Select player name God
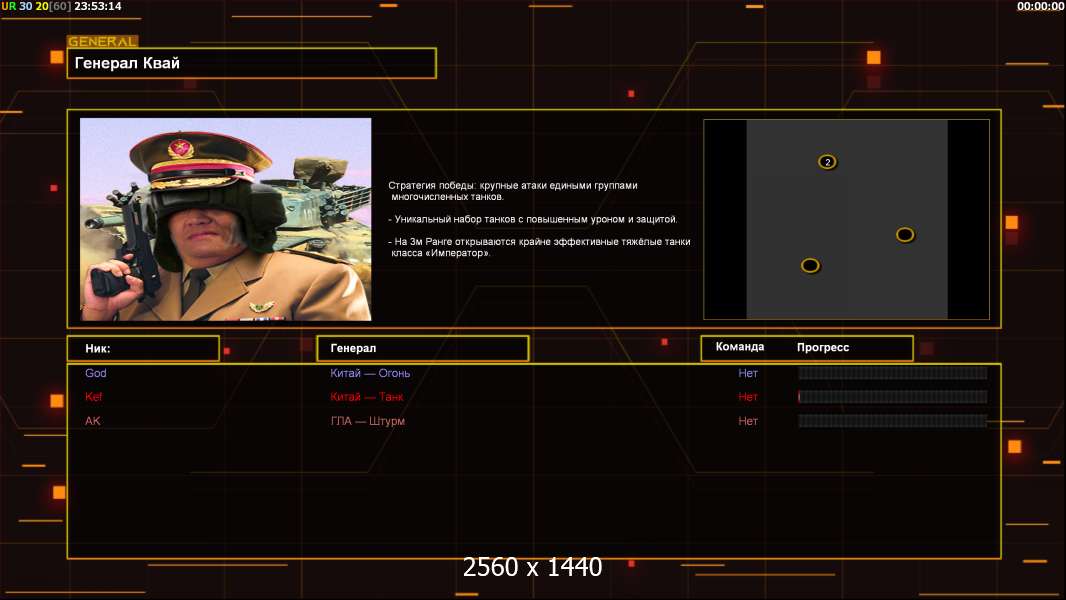The height and width of the screenshot is (600, 1066). coord(96,373)
